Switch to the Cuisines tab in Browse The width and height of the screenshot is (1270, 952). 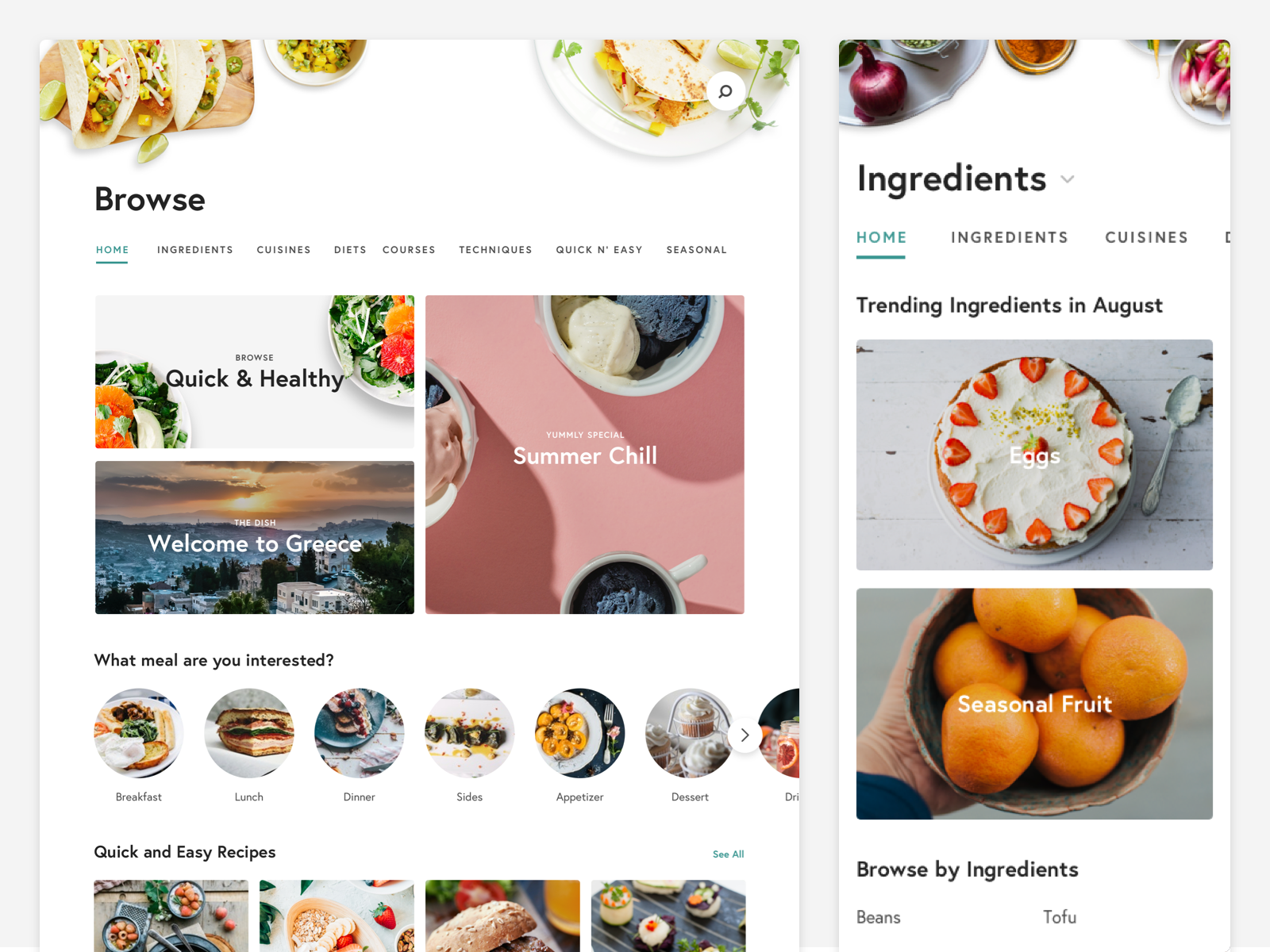[x=283, y=250]
